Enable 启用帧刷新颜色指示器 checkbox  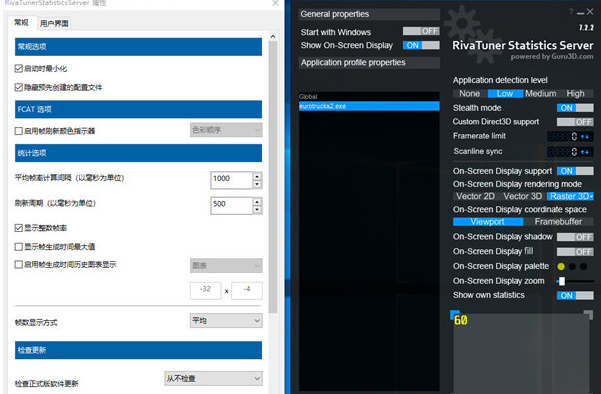(x=18, y=131)
